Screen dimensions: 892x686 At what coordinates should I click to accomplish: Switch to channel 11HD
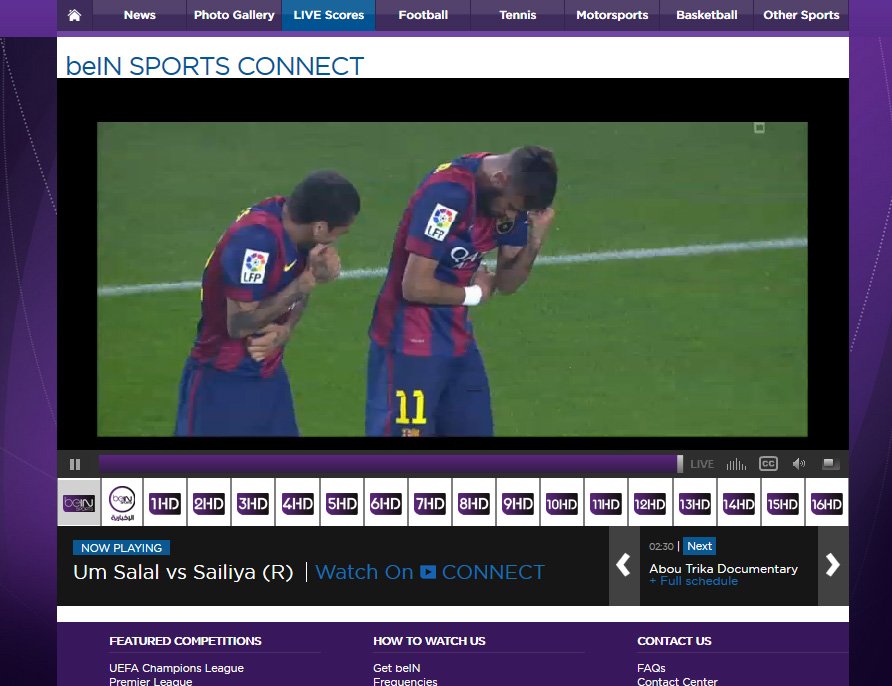click(x=606, y=503)
